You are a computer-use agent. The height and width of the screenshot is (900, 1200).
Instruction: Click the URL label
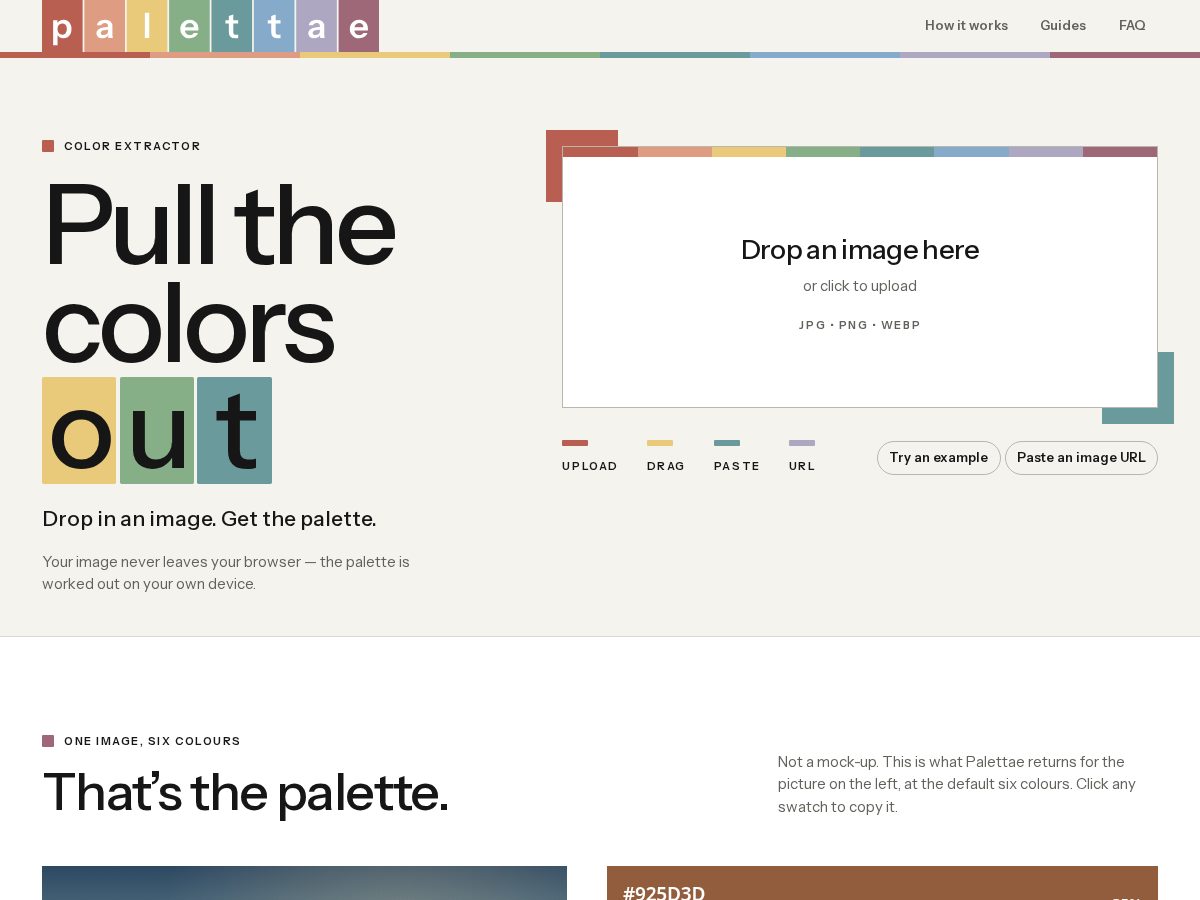[802, 466]
